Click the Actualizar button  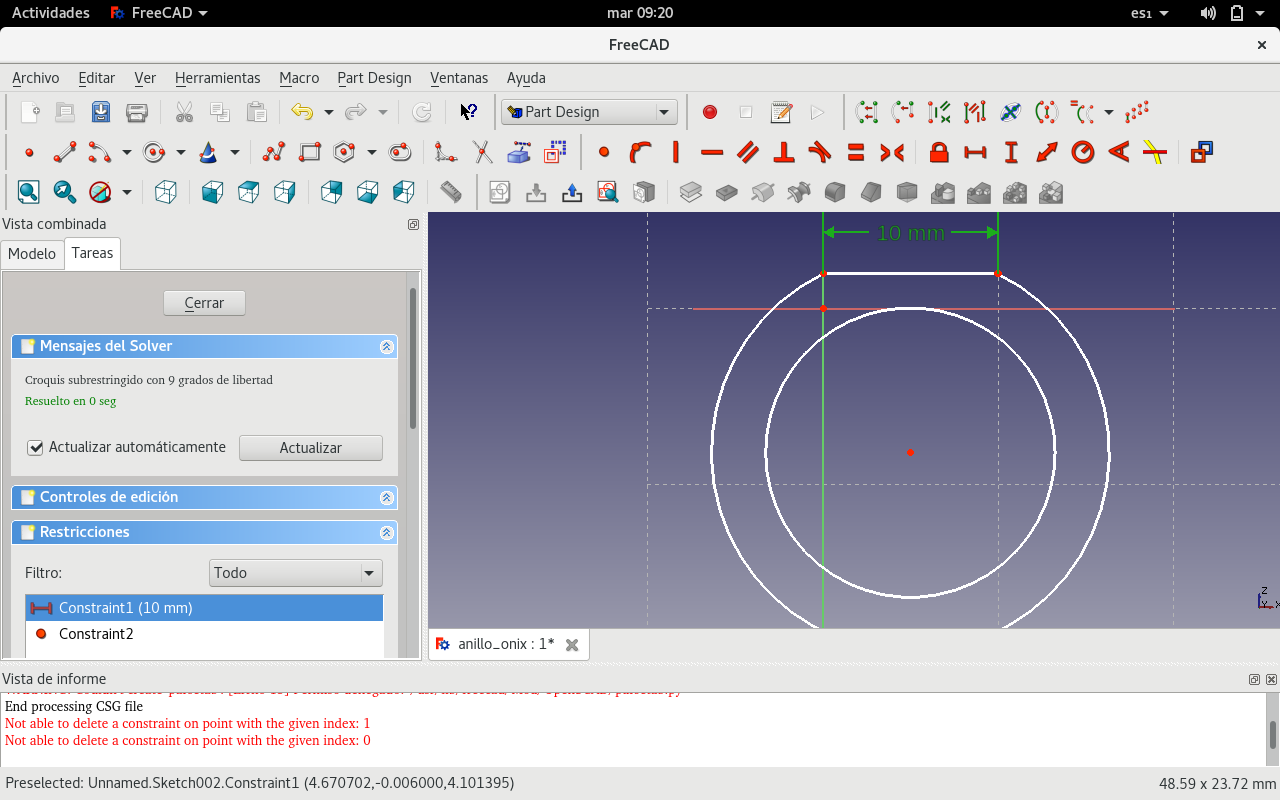[310, 448]
